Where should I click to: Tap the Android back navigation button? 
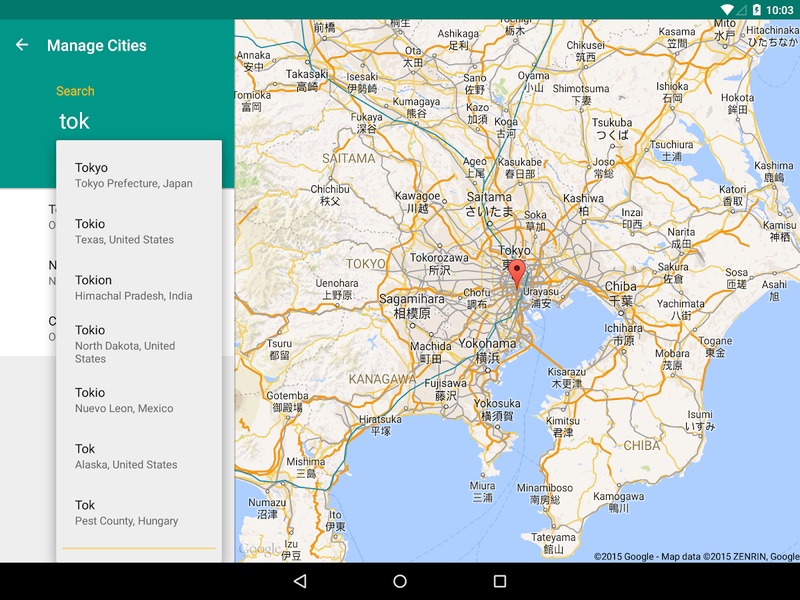click(300, 581)
